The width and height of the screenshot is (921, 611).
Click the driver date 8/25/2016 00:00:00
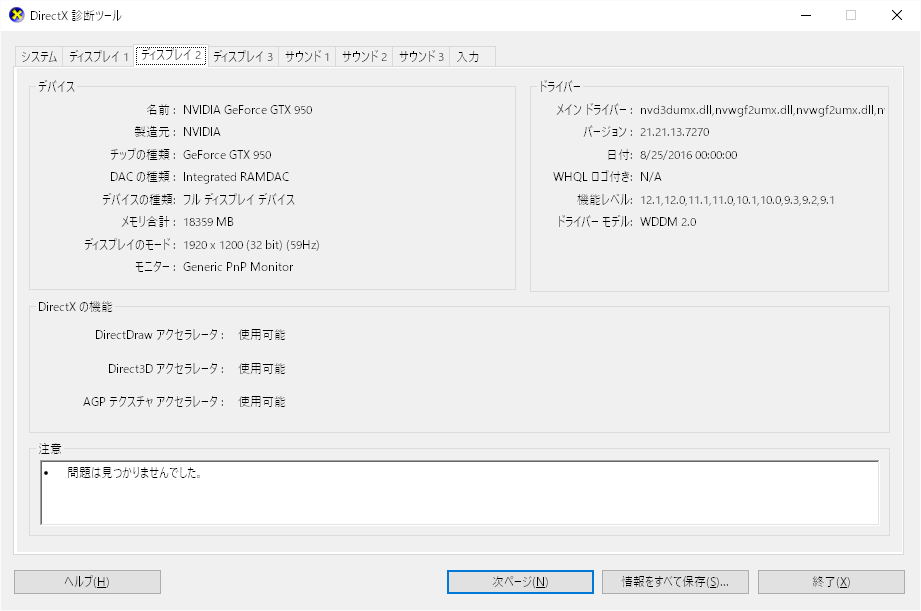[688, 155]
